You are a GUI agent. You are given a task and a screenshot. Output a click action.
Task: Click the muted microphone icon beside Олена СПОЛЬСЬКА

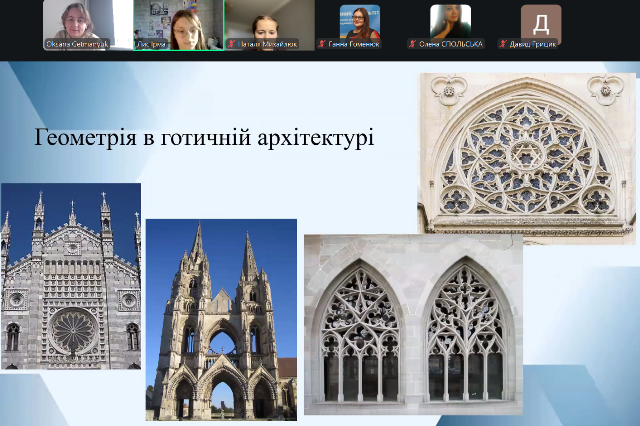(413, 44)
